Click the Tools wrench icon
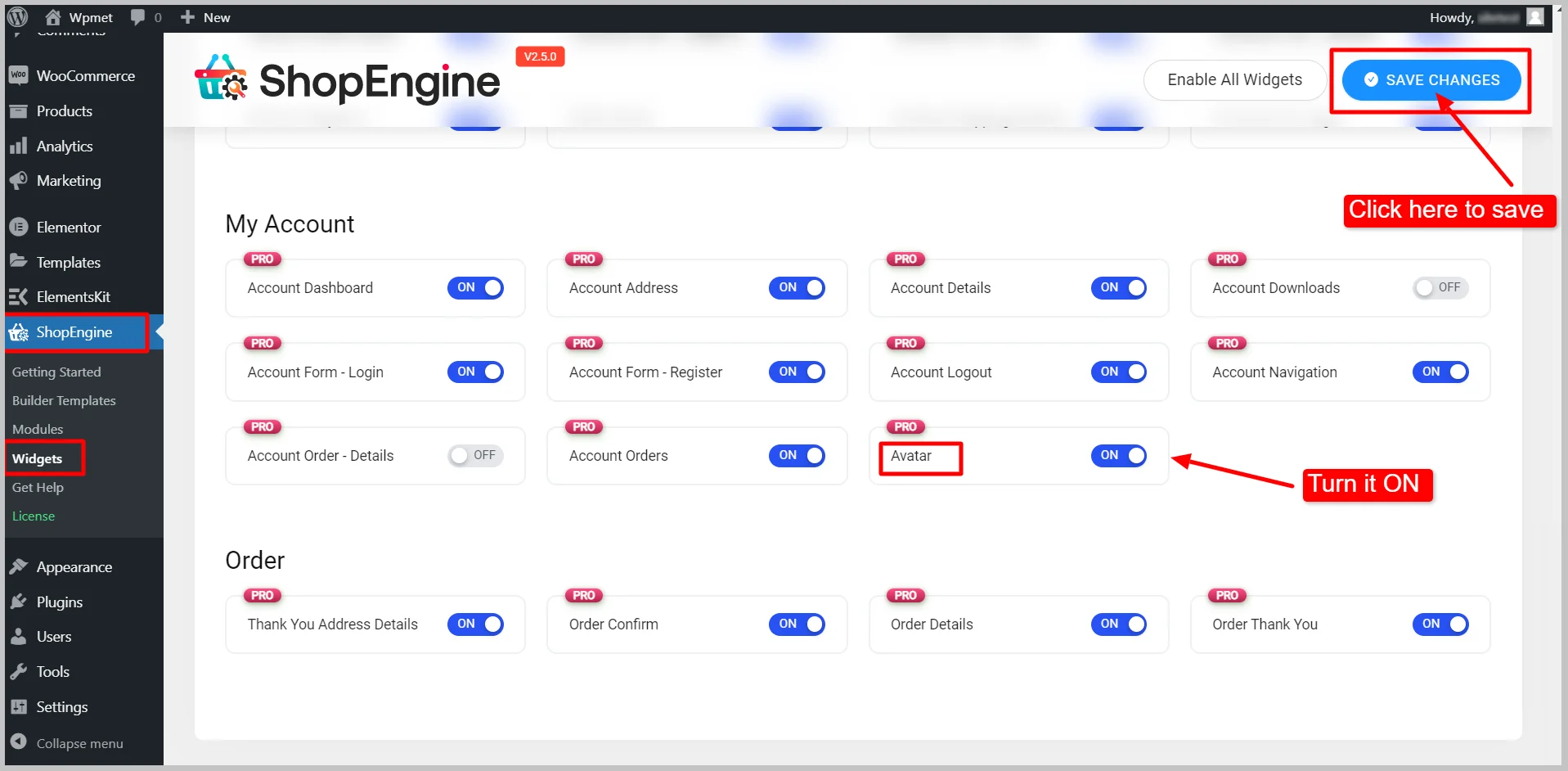This screenshot has width=1568, height=771. (x=19, y=671)
